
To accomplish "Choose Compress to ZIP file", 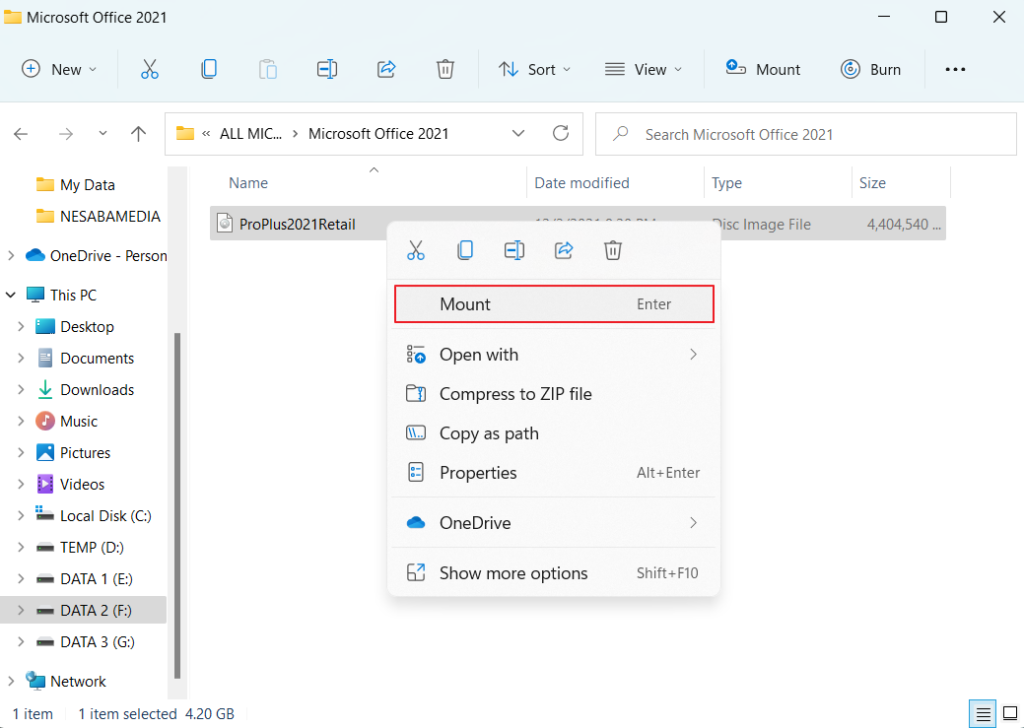I will point(515,394).
